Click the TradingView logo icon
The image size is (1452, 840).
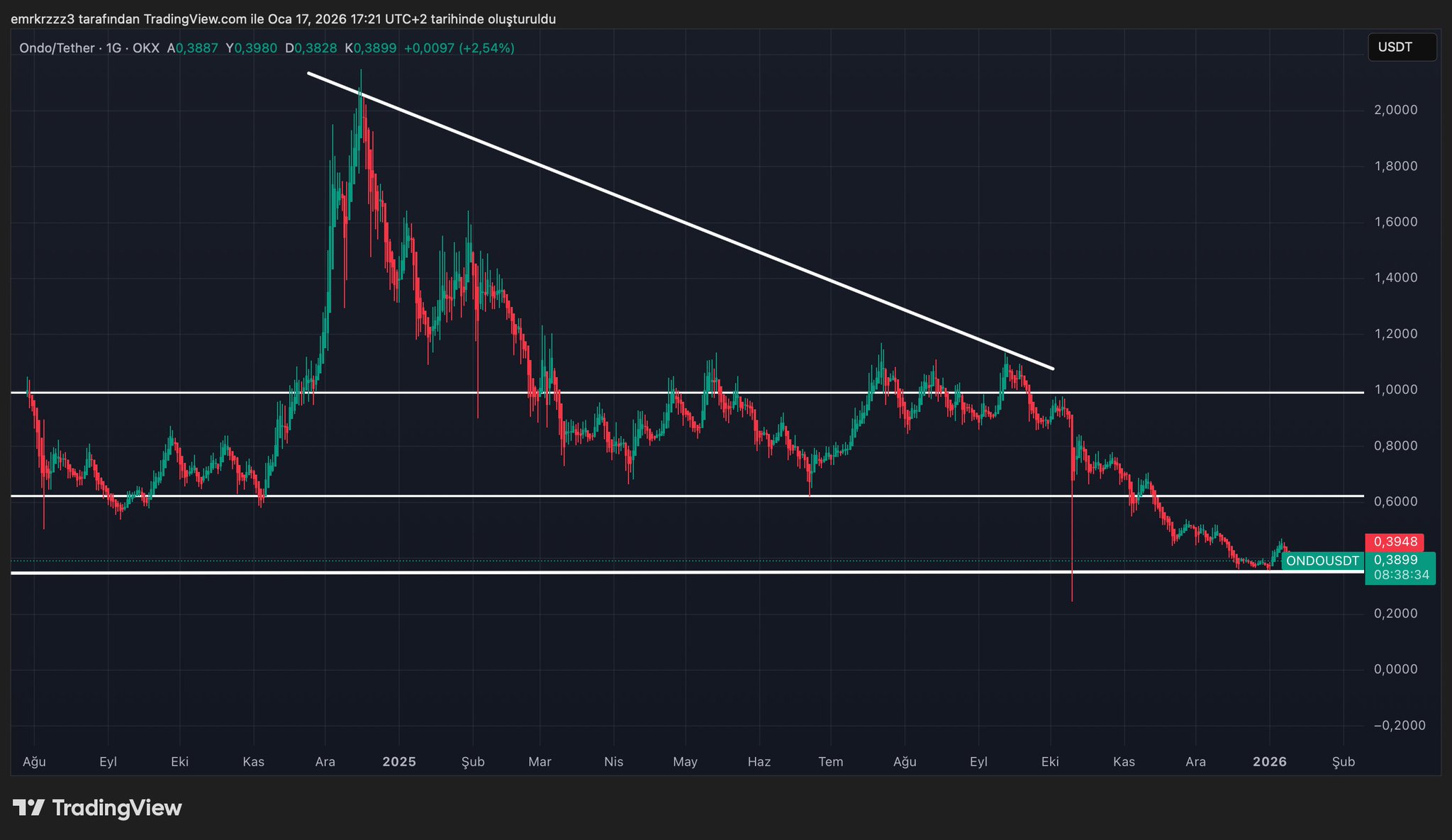pyautogui.click(x=29, y=807)
